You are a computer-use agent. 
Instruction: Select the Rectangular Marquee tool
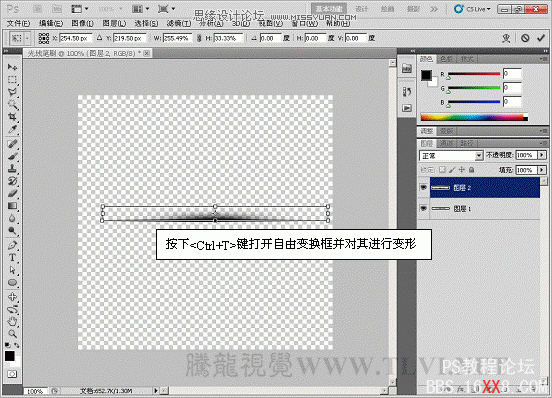(12, 79)
